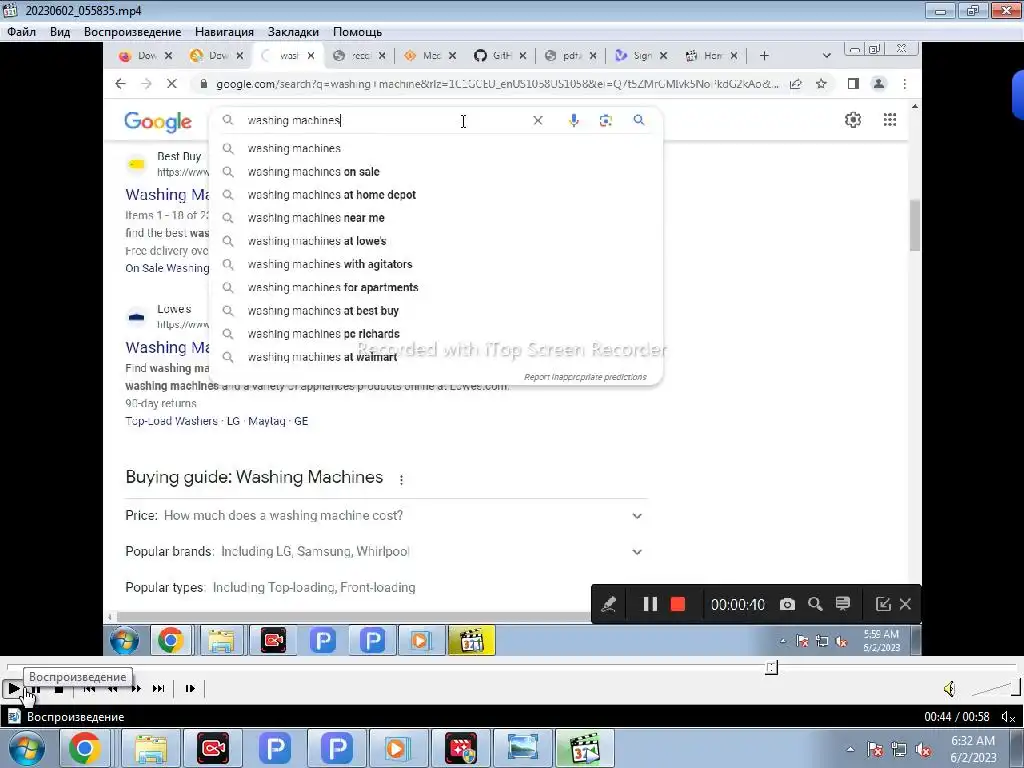Click the recorder toolbar magnifier zoom icon

pyautogui.click(x=815, y=604)
